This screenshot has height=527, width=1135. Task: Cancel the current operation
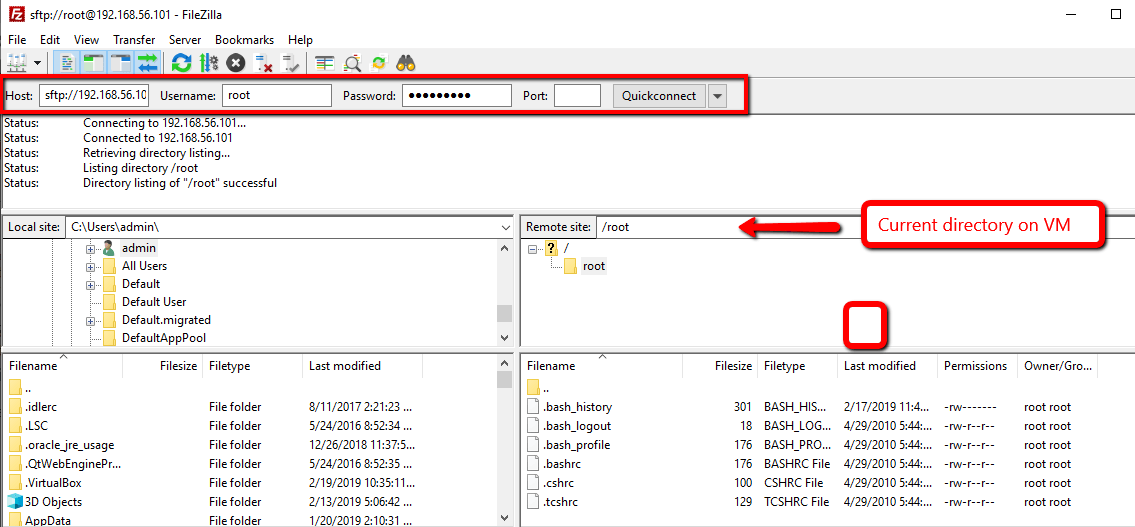click(x=236, y=64)
